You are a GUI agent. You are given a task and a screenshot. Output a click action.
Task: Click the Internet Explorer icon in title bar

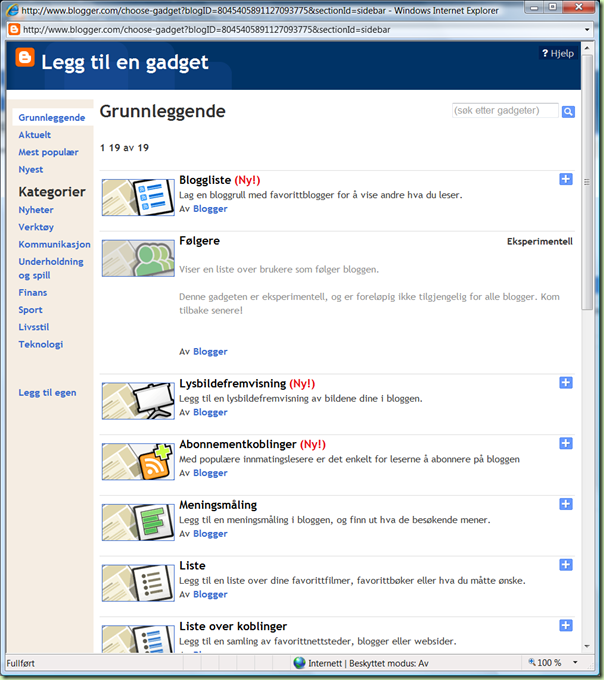pos(12,10)
